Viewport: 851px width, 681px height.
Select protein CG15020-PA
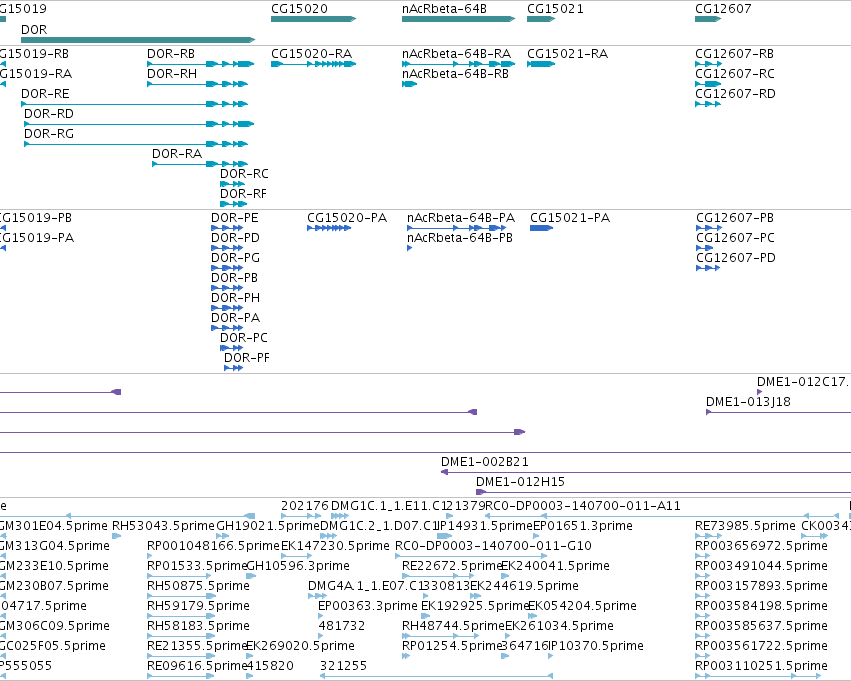[x=329, y=228]
